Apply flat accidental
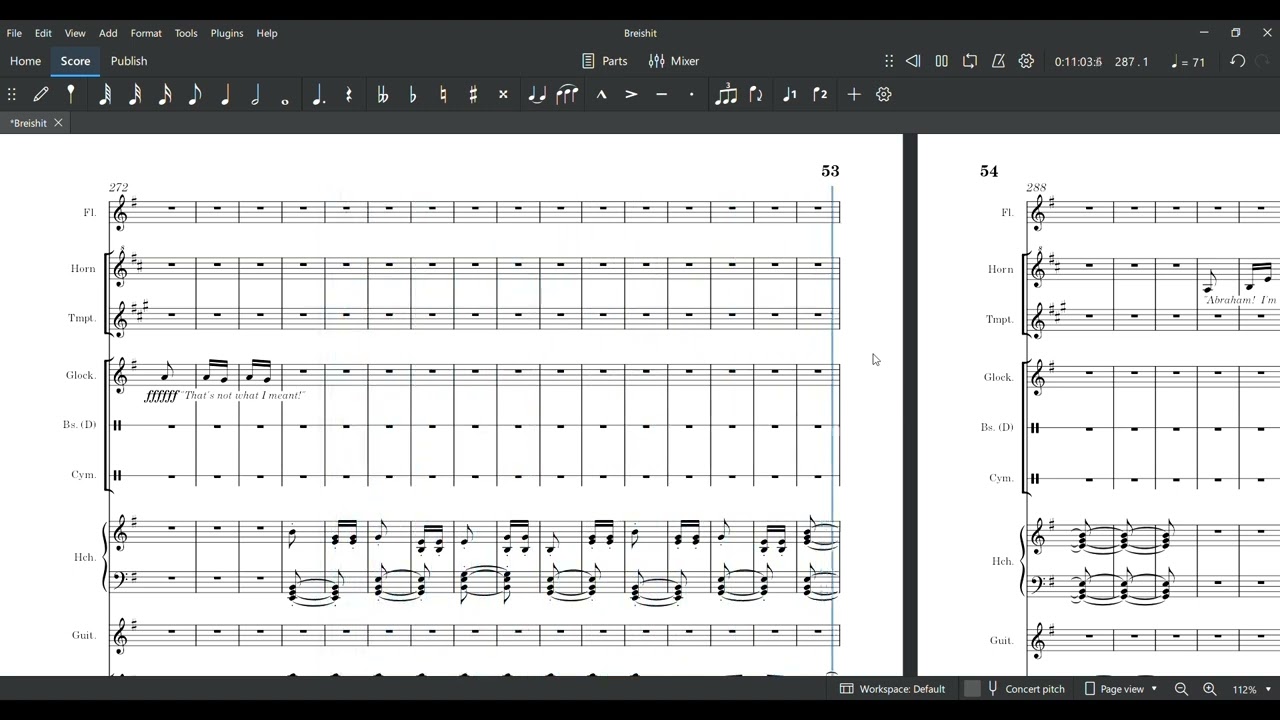This screenshot has height=720, width=1280. pos(413,94)
